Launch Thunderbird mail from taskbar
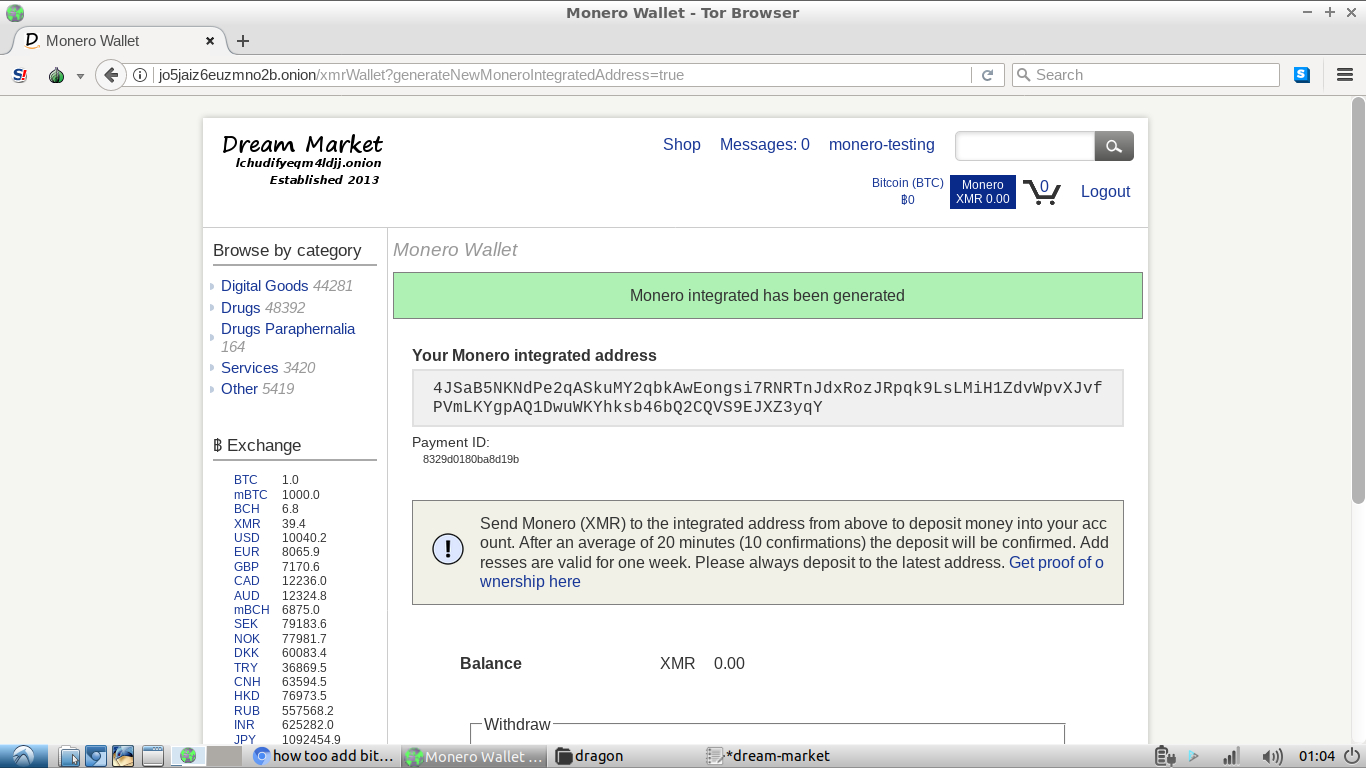 tap(123, 756)
